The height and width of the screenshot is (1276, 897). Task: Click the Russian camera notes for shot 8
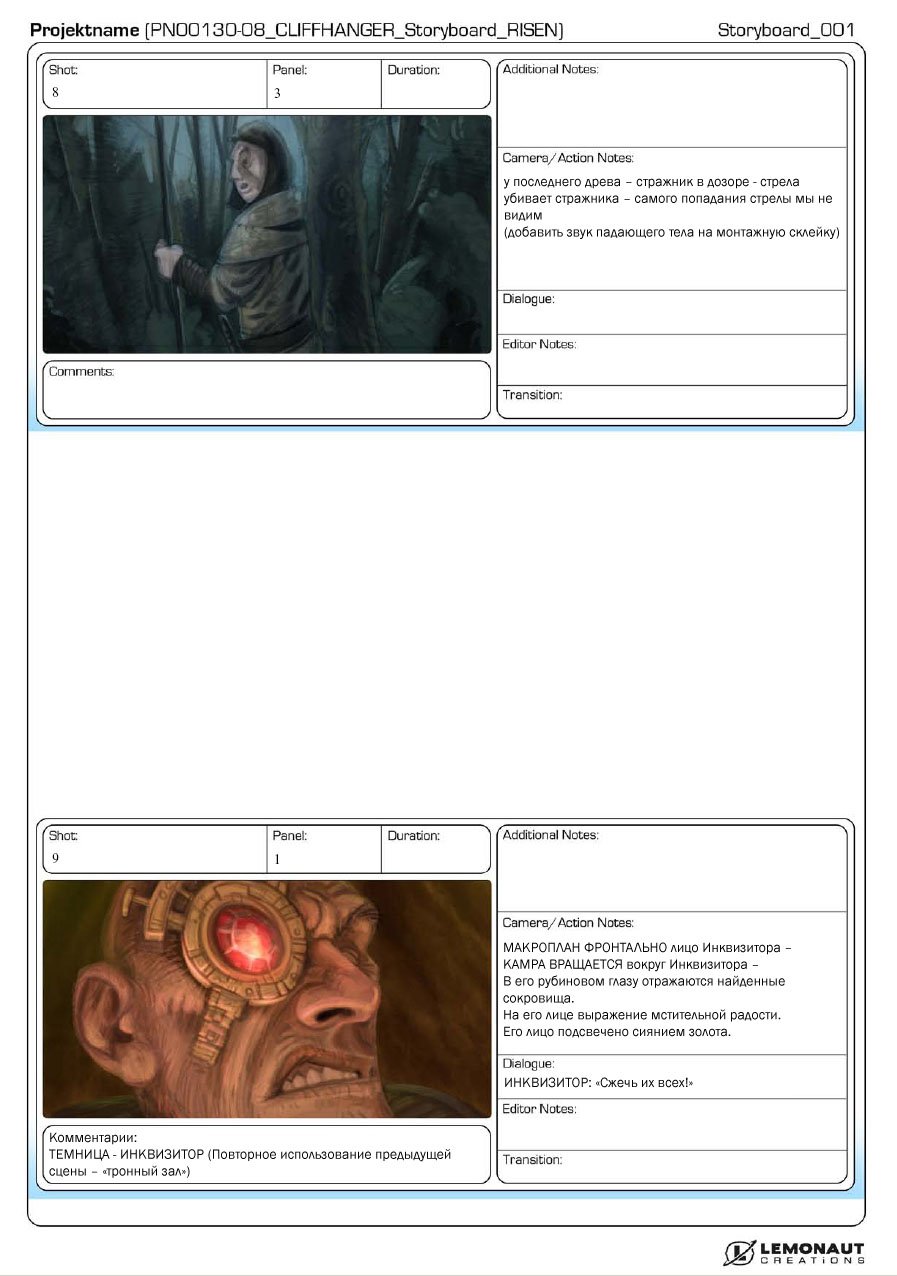pos(672,207)
